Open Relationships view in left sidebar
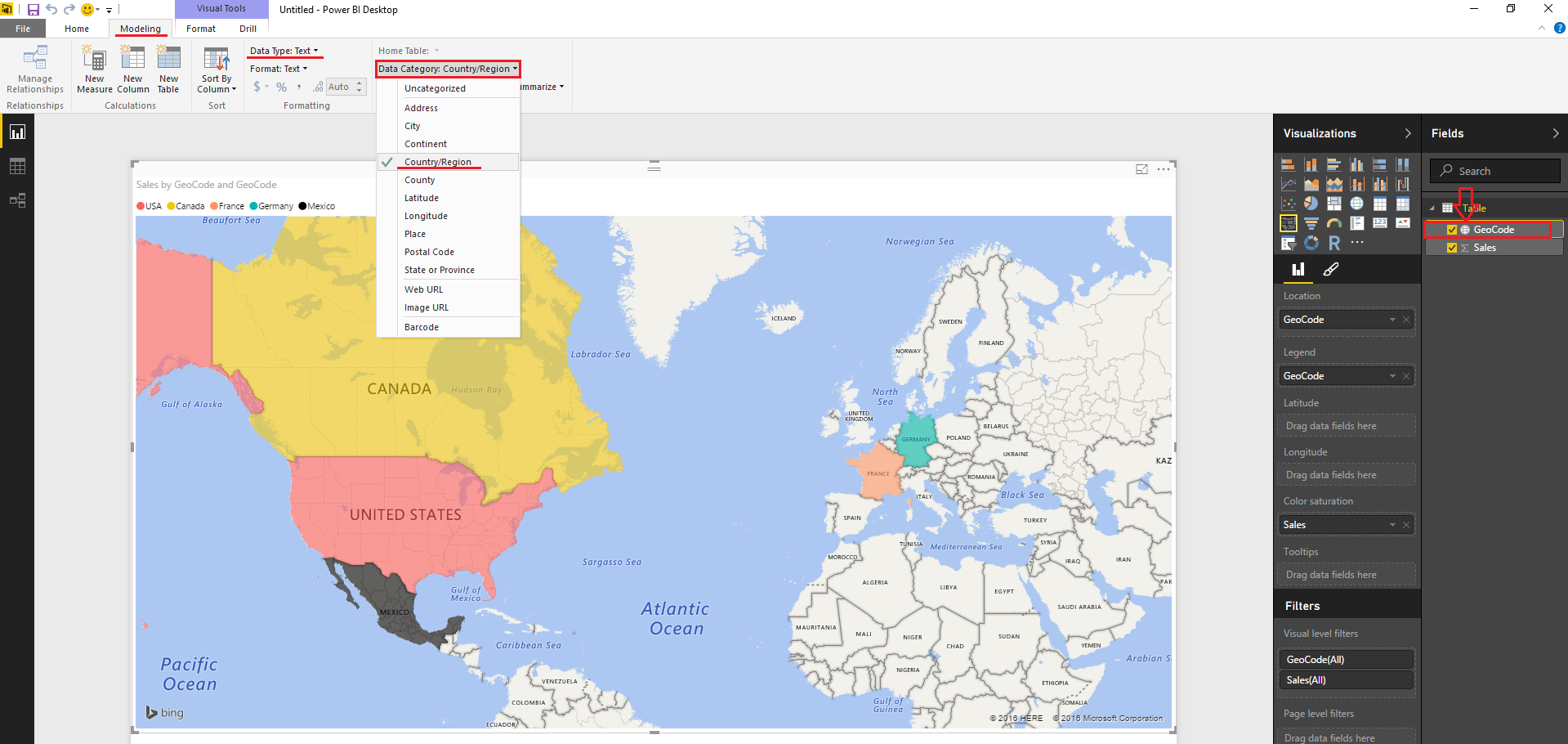Viewport: 1568px width, 744px height. [x=17, y=200]
